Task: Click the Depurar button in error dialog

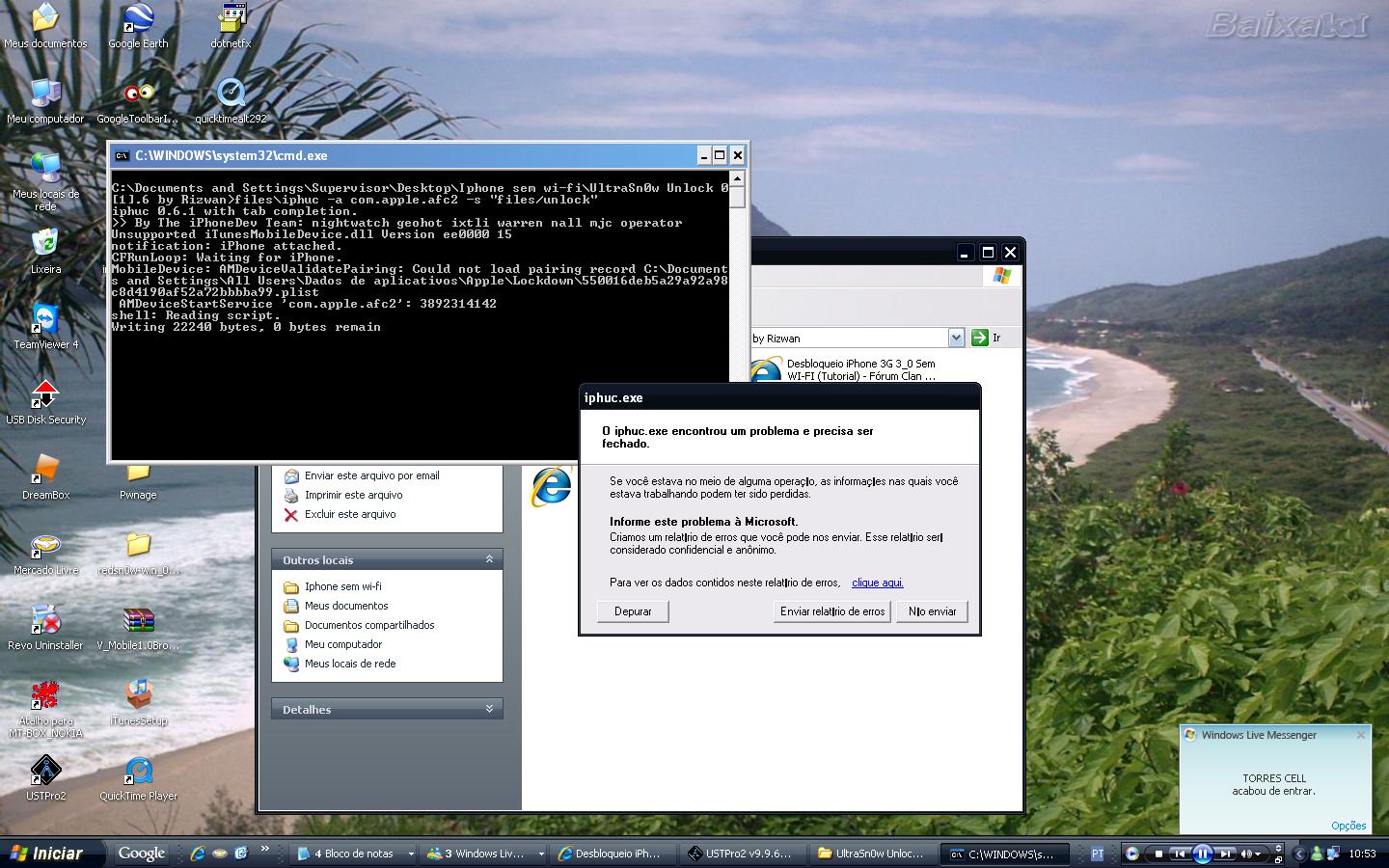Action: click(x=633, y=611)
